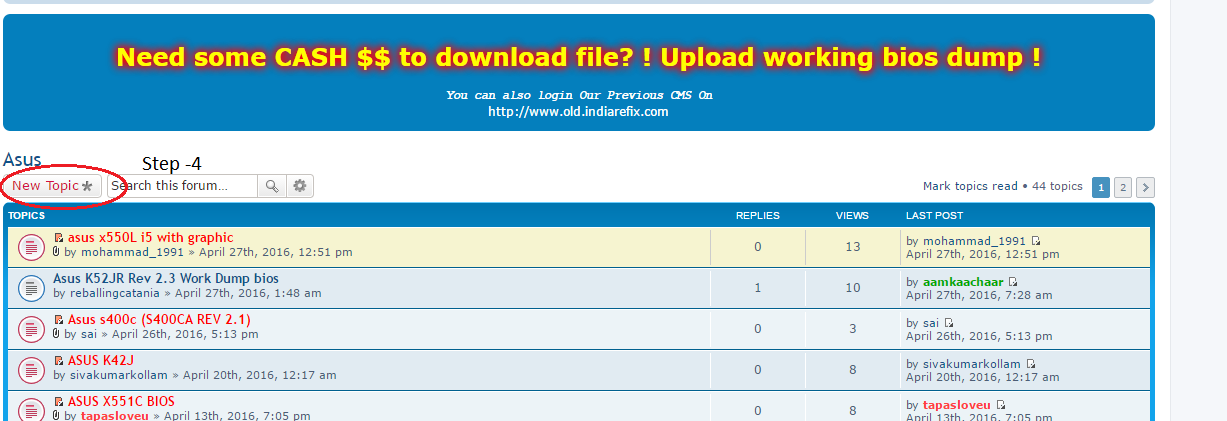Open author sai under Asus s400c topic
The image size is (1227, 421).
tap(89, 335)
